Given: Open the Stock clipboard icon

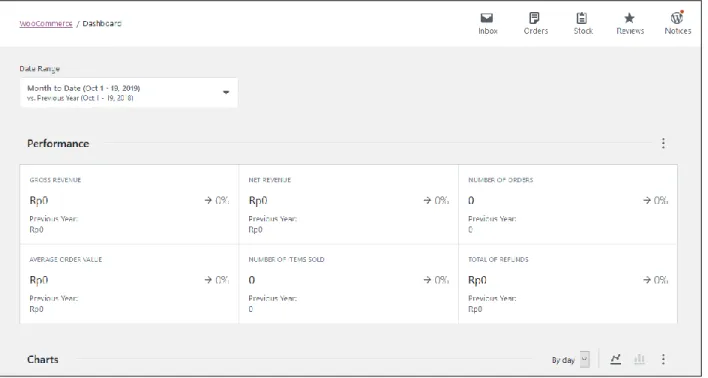Looking at the screenshot, I should (582, 18).
